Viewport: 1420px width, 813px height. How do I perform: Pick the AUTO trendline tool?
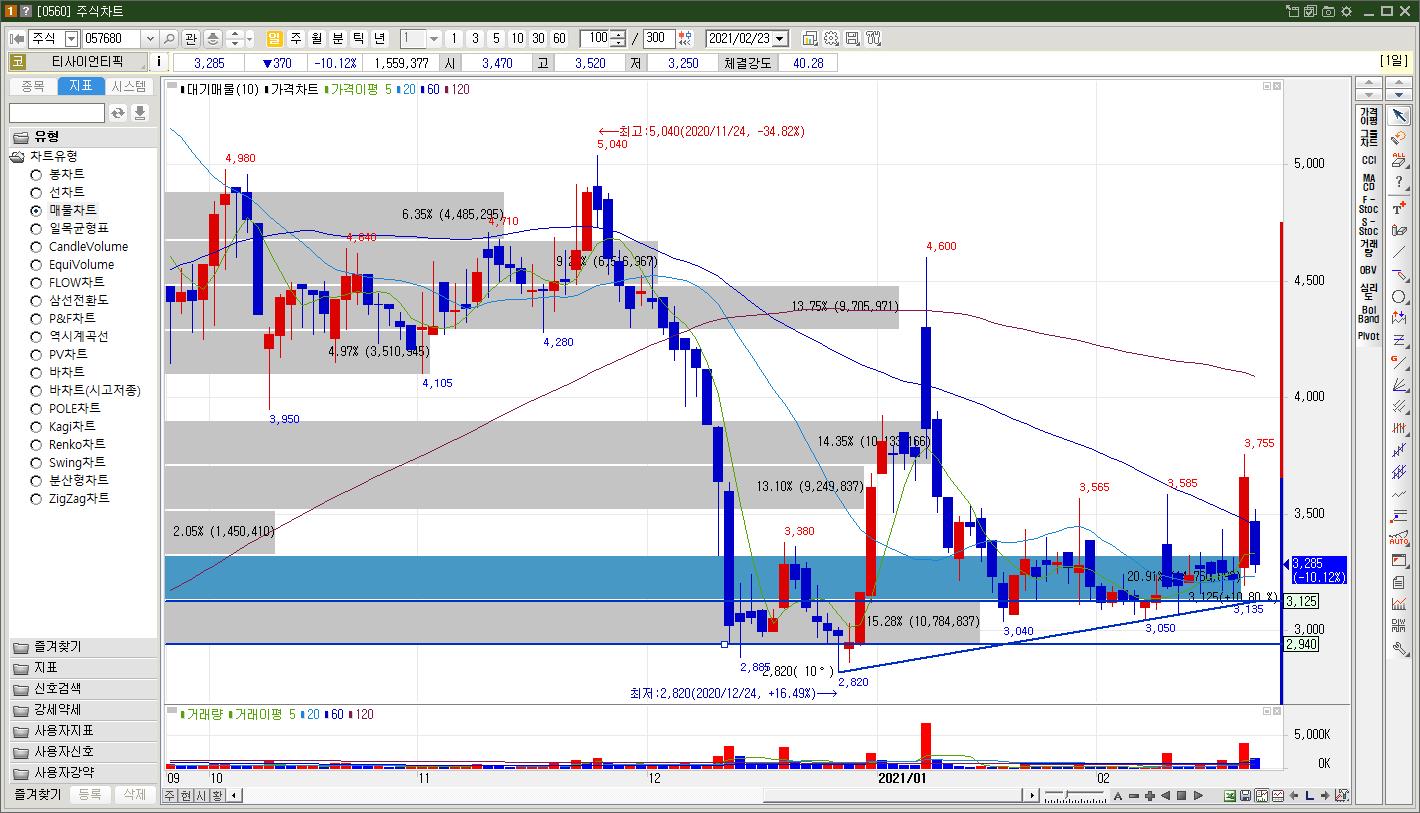1398,537
